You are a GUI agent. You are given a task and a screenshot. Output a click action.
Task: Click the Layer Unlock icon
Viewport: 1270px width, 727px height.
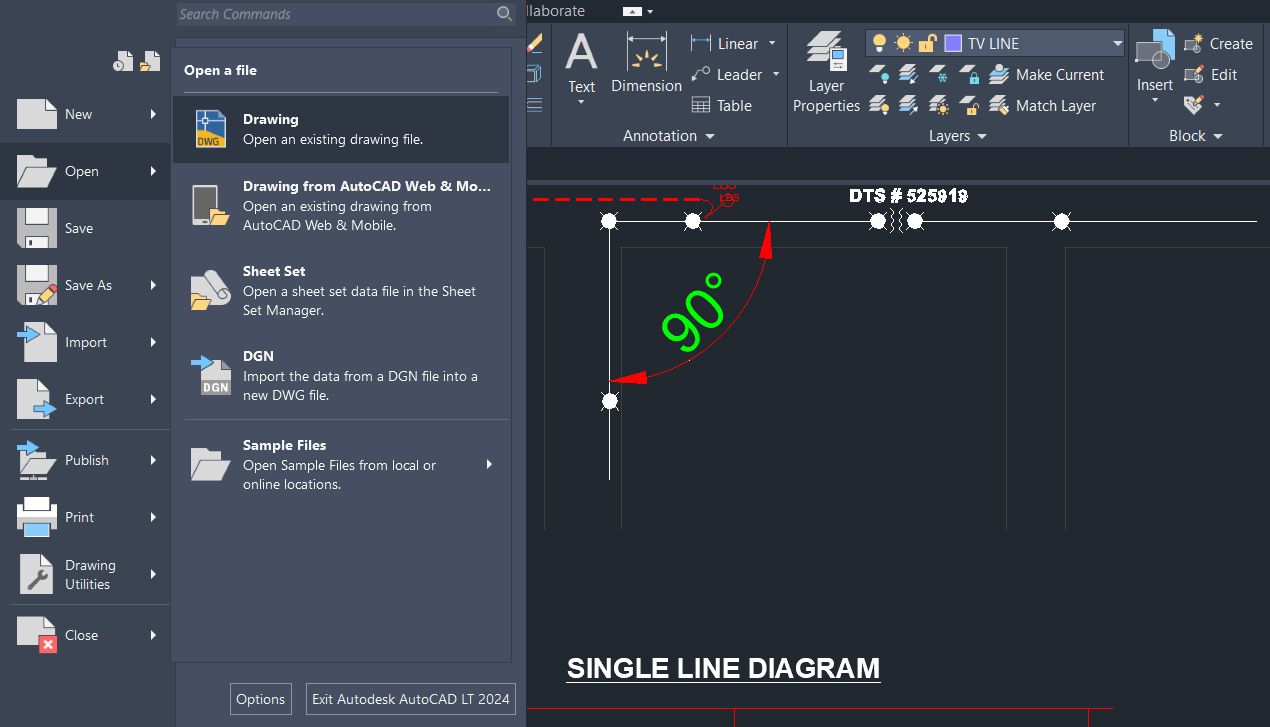[x=969, y=105]
